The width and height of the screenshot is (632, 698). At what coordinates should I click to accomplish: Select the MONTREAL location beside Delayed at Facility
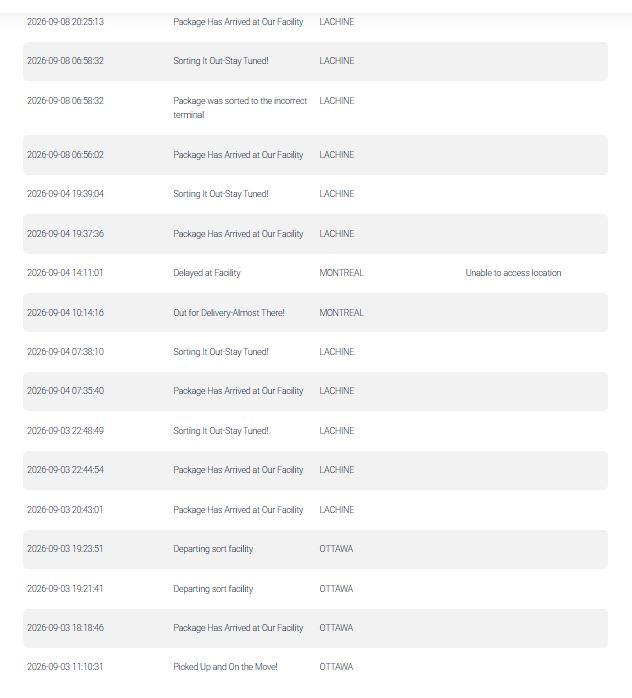click(x=341, y=273)
